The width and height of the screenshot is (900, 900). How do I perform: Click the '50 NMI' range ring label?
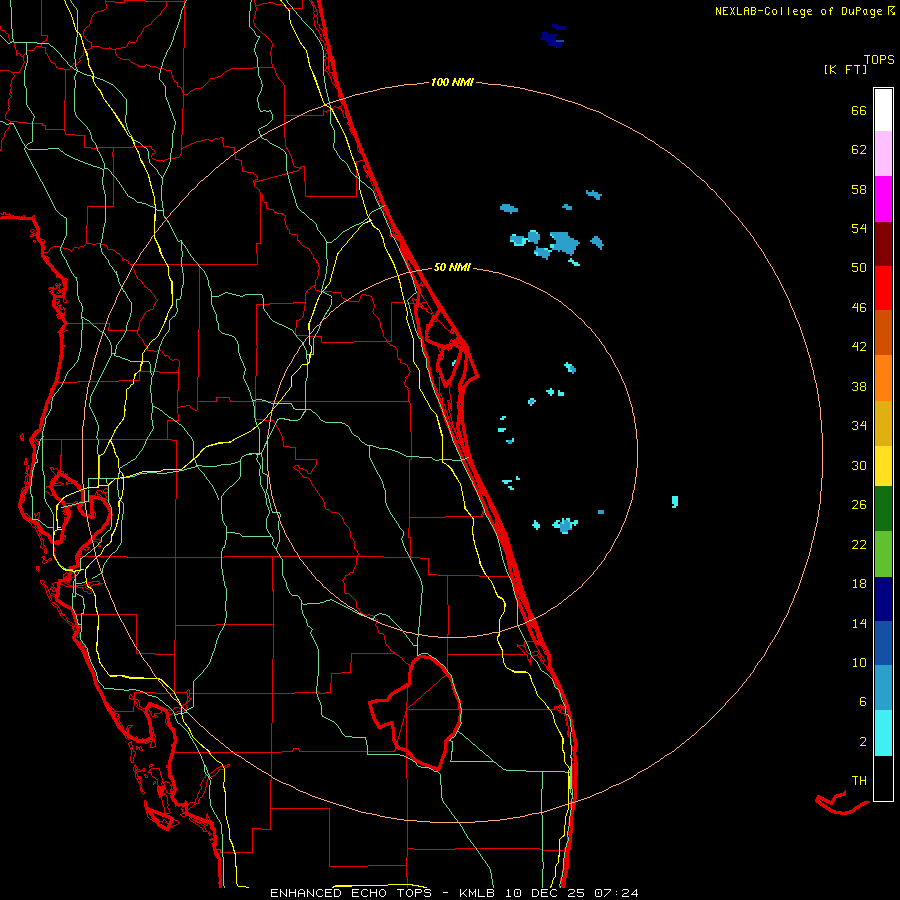[452, 267]
